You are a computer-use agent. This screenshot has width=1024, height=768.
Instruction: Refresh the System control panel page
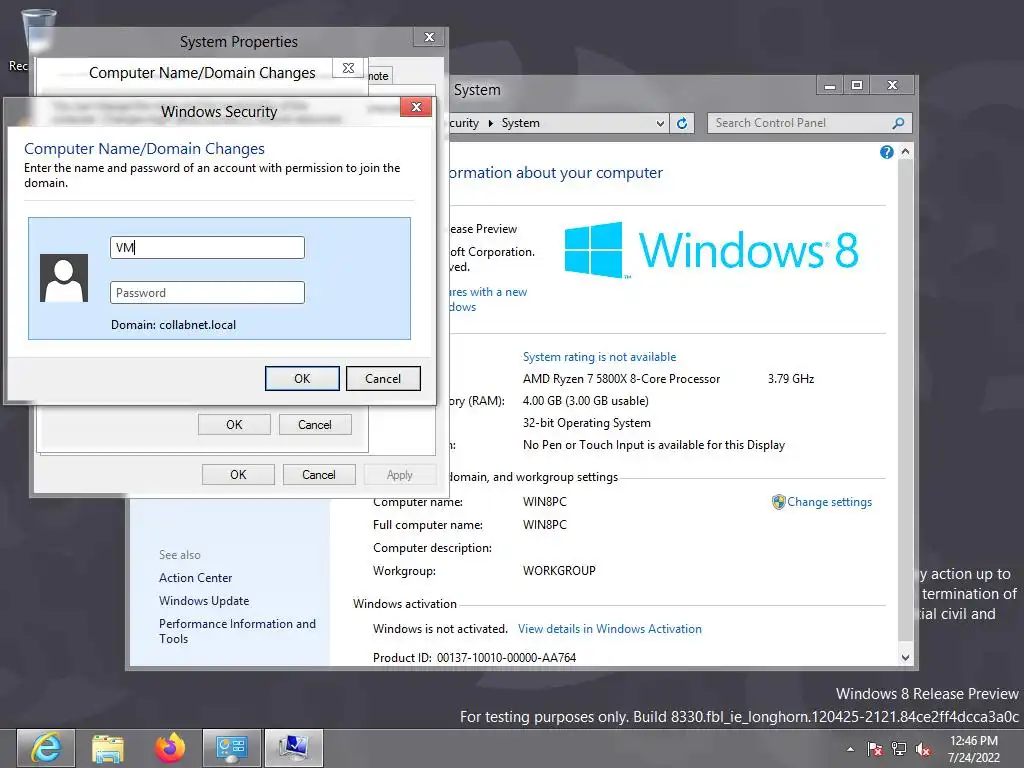point(682,123)
